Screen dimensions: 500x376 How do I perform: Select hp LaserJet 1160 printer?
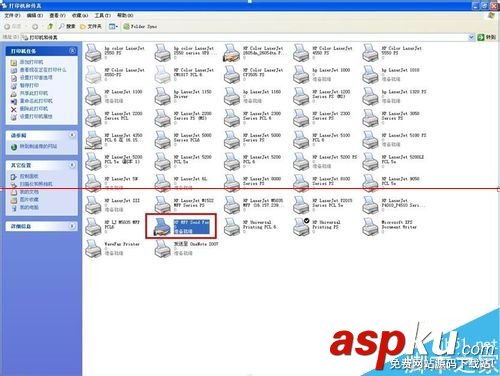(x=253, y=96)
